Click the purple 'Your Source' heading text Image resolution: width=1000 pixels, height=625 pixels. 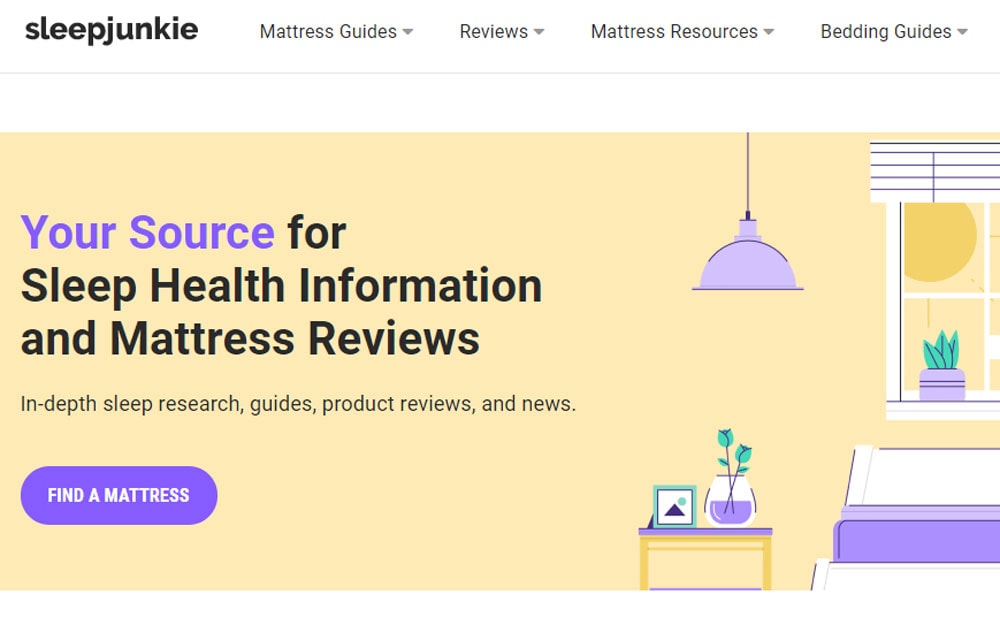[x=147, y=233]
